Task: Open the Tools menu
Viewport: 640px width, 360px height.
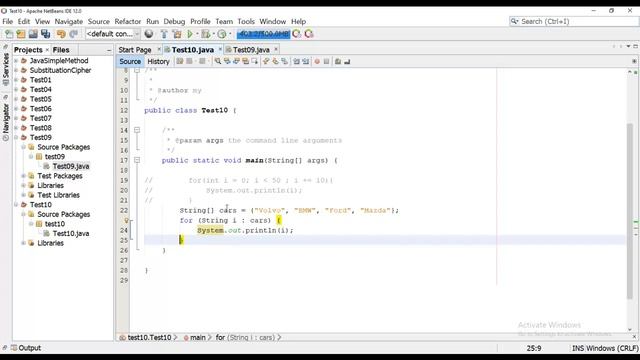Action: click(246, 21)
